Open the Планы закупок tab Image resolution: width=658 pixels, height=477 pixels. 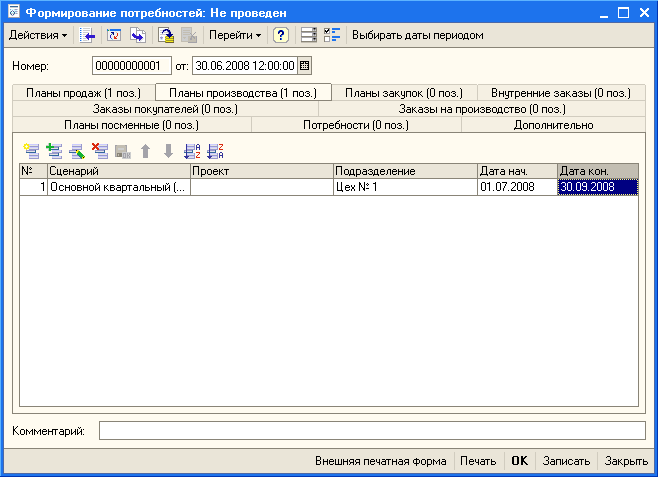pos(403,93)
